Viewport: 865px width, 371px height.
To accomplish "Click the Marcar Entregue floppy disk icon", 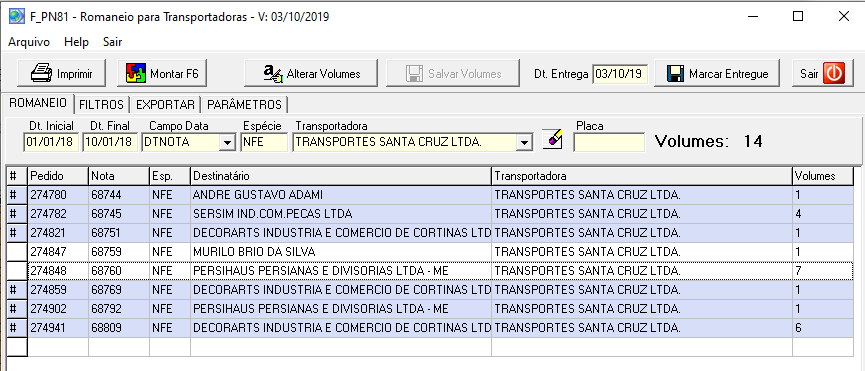I will [675, 73].
